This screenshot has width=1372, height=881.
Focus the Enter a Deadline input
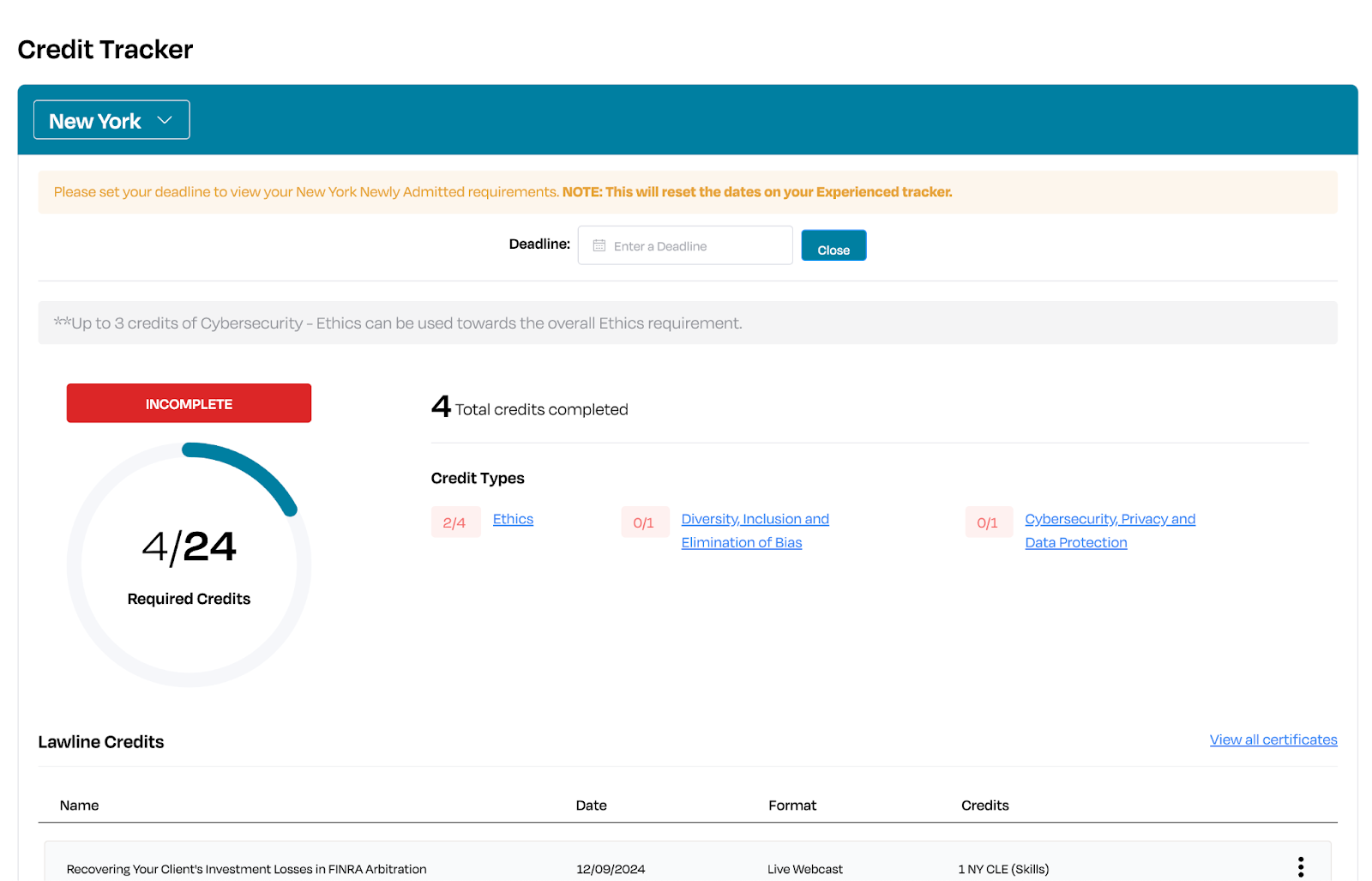coord(695,246)
